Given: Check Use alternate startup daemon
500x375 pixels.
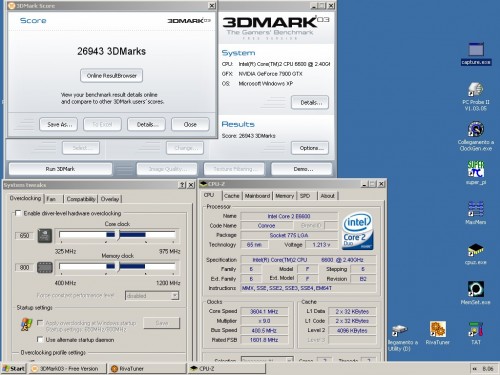Looking at the screenshot, I should [40, 339].
